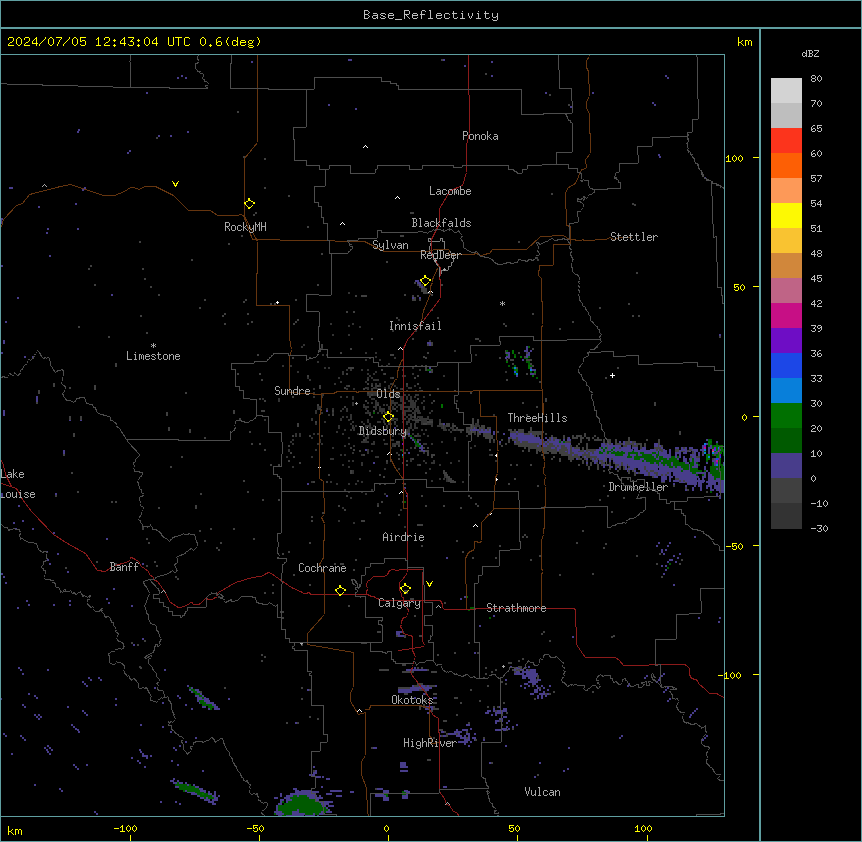Click the 50 tick label on the horizontal axis
The height and width of the screenshot is (842, 862).
(514, 828)
